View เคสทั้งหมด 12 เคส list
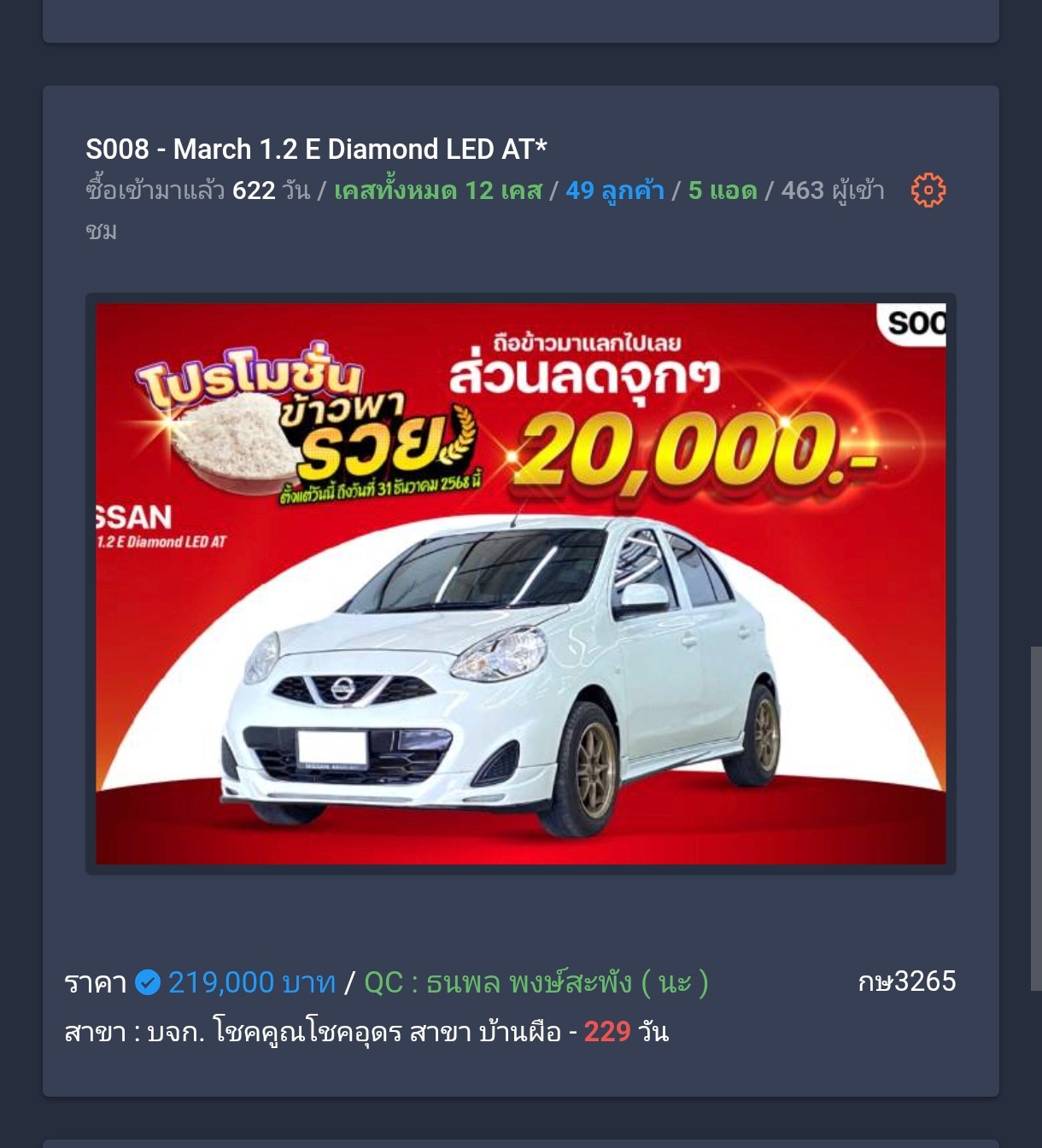The width and height of the screenshot is (1042, 1148). point(438,190)
